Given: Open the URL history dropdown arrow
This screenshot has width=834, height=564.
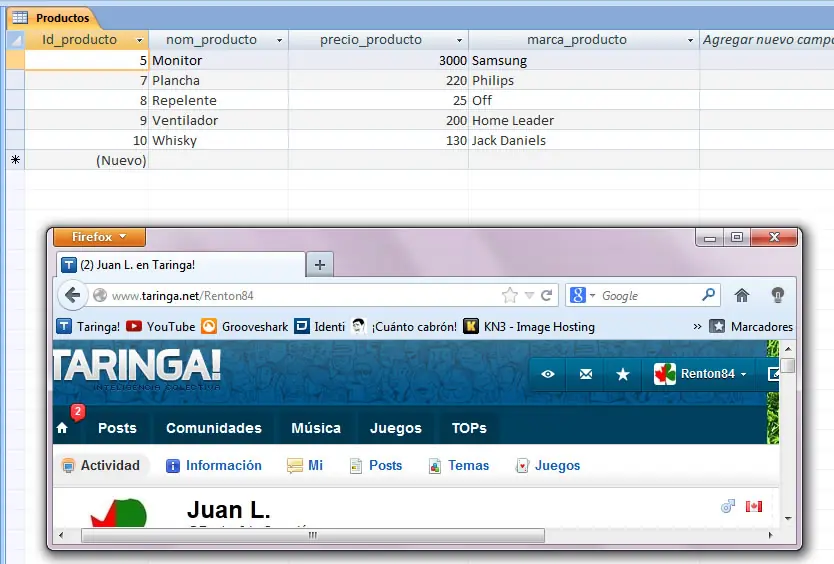Looking at the screenshot, I should click(x=529, y=296).
